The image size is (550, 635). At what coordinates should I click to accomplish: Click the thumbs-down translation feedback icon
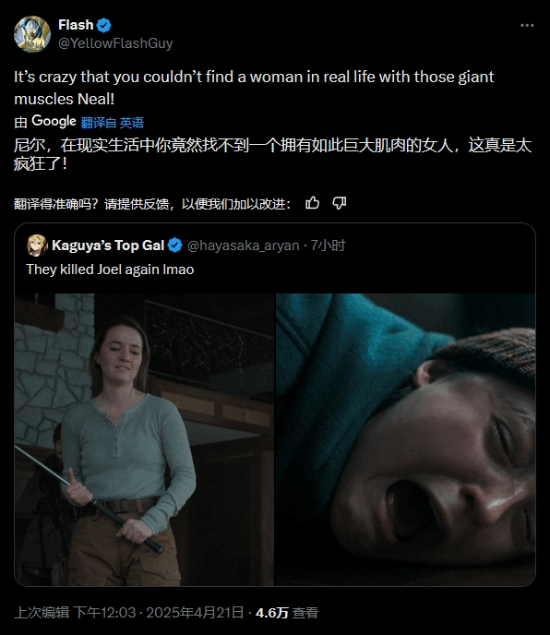pos(339,203)
